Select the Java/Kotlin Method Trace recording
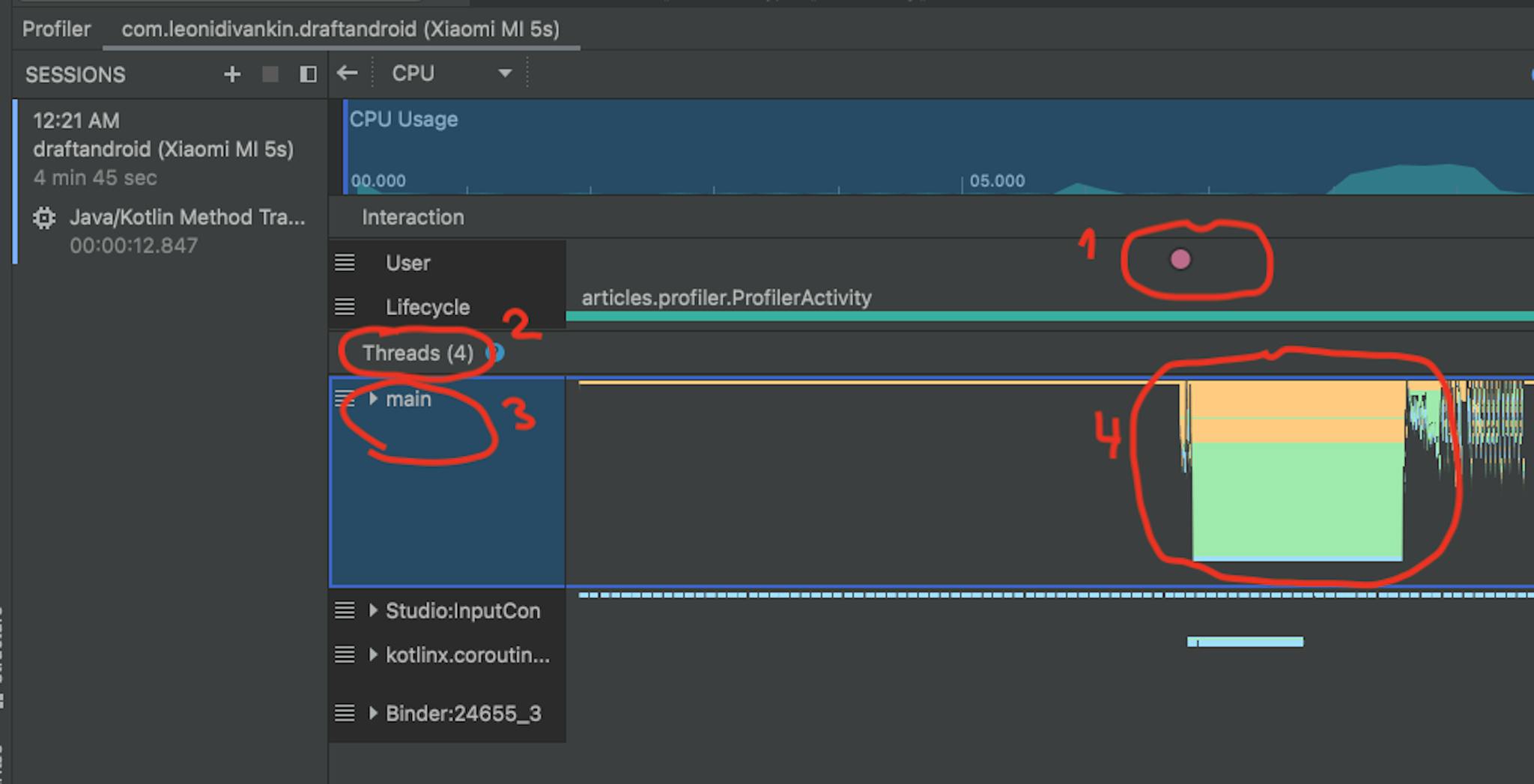The height and width of the screenshot is (784, 1534). coord(187,217)
